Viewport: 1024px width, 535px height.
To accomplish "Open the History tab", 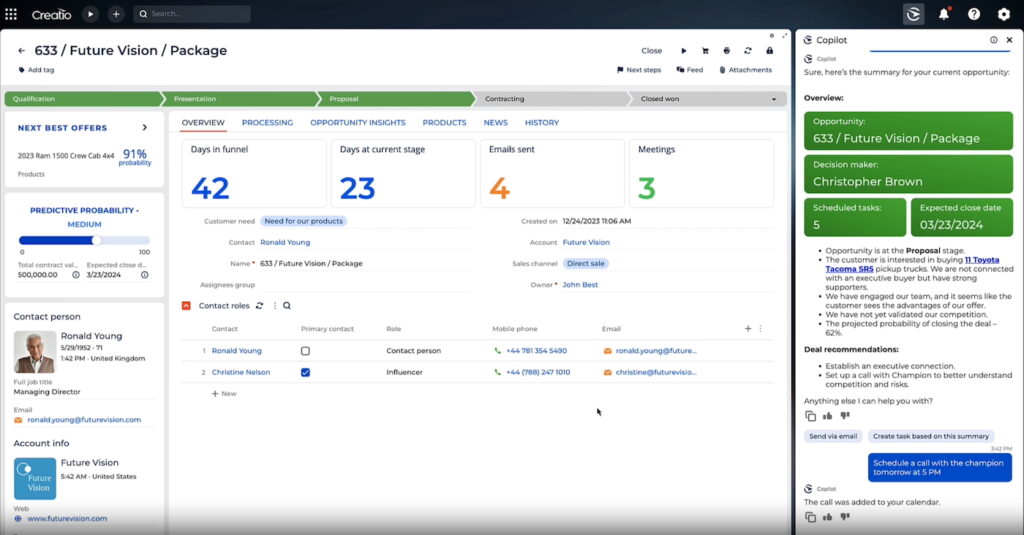I will pos(541,123).
